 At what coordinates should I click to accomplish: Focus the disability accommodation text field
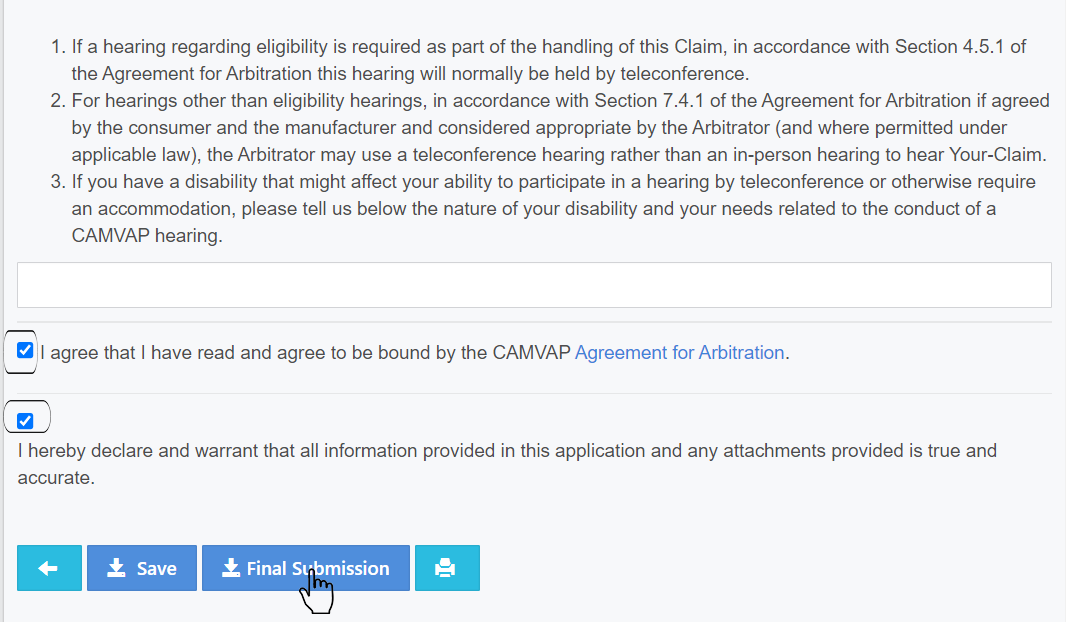point(534,285)
